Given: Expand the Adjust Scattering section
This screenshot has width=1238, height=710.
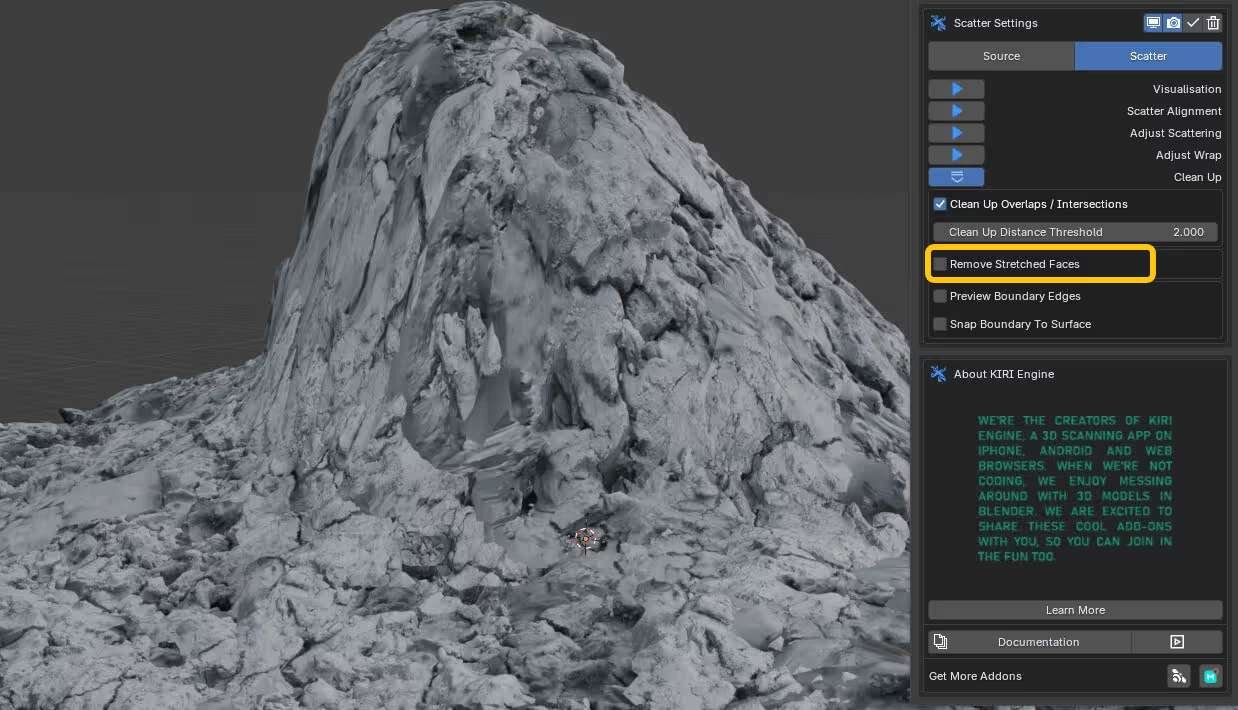Looking at the screenshot, I should tap(956, 133).
